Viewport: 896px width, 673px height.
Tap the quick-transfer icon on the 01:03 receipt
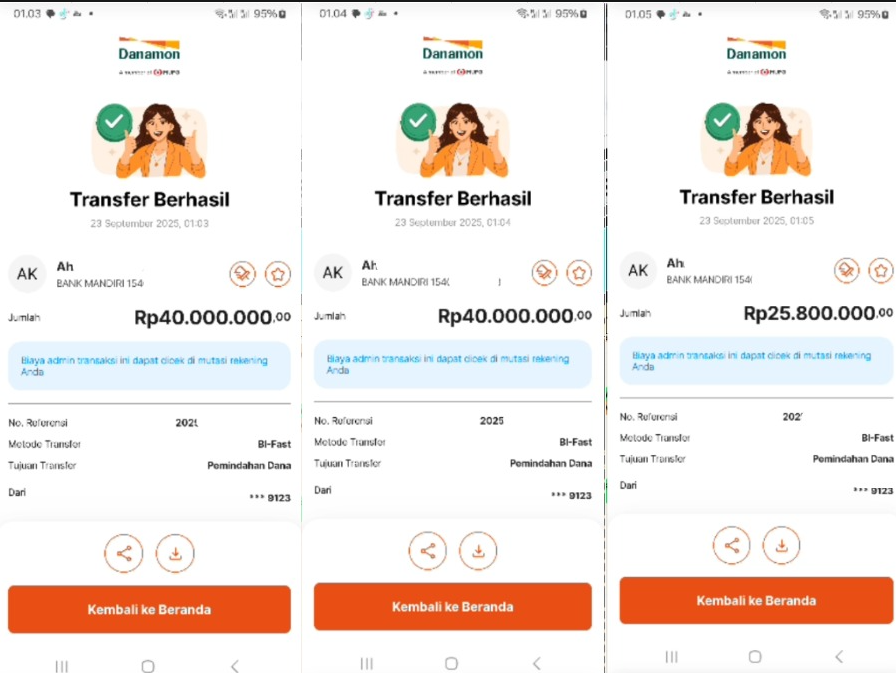click(243, 274)
